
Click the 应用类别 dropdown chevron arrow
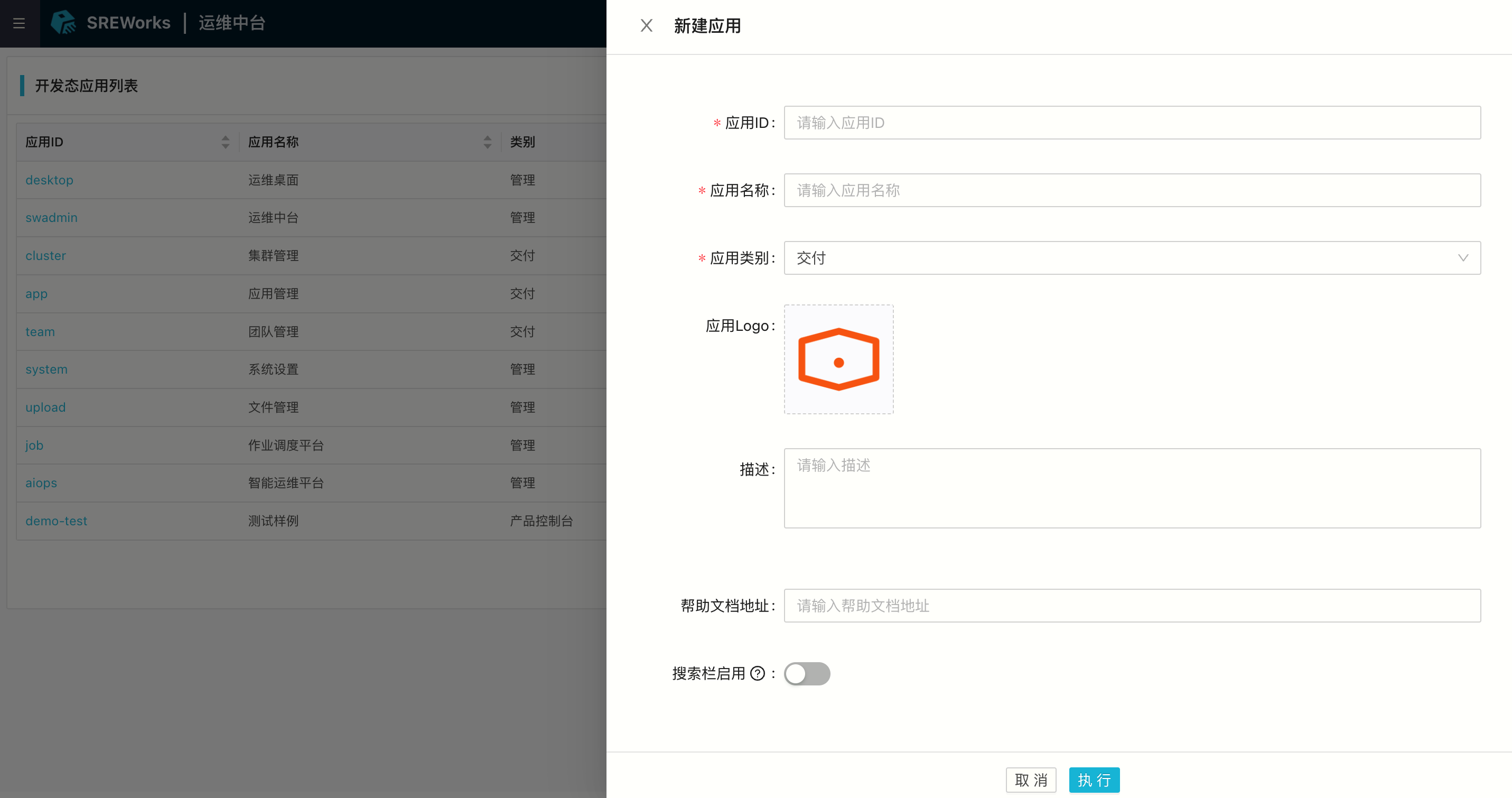pyautogui.click(x=1463, y=258)
